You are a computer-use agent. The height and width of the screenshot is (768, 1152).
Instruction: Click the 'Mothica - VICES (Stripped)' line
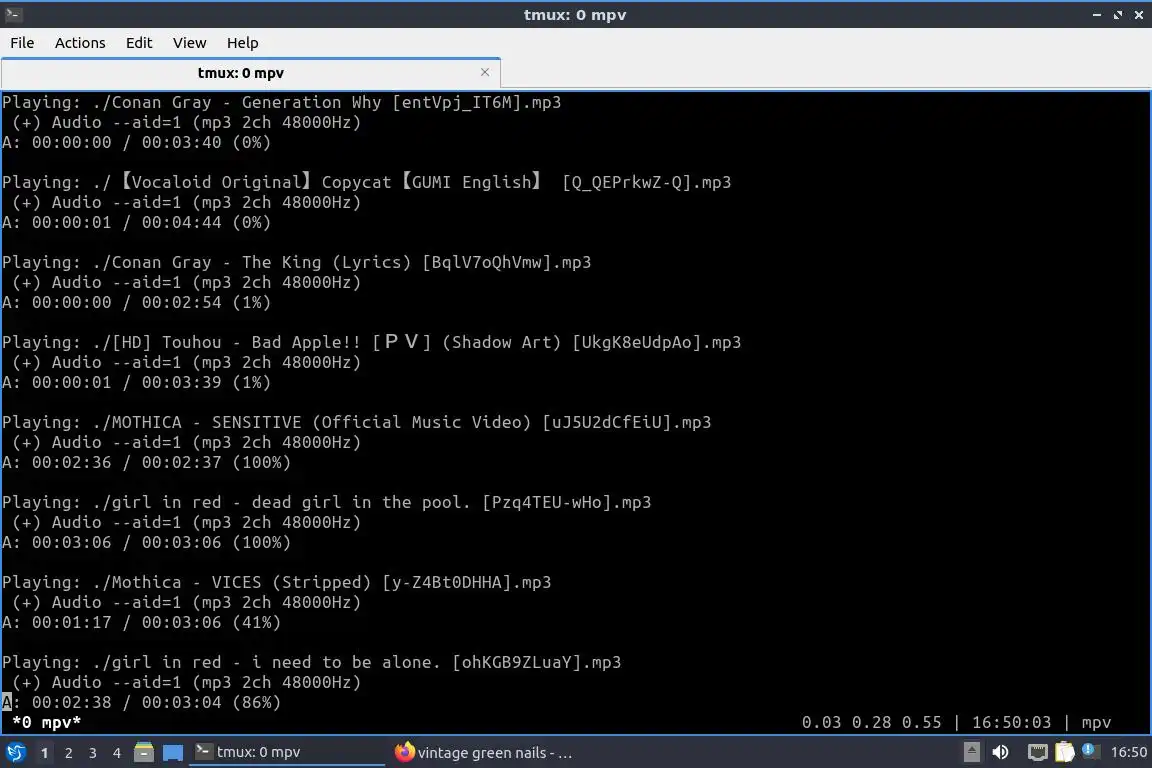pyautogui.click(x=276, y=583)
